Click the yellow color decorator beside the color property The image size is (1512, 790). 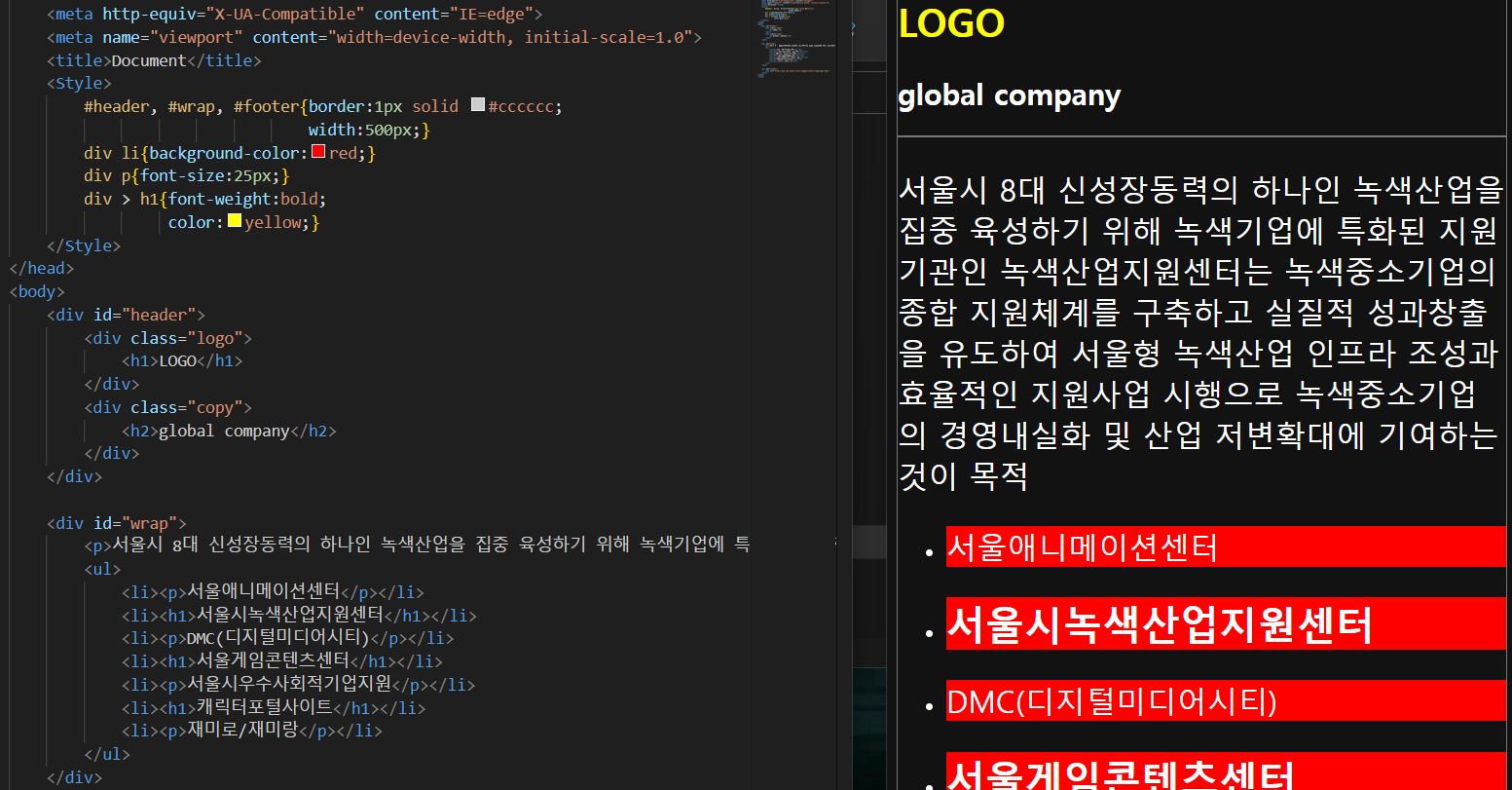coord(233,221)
